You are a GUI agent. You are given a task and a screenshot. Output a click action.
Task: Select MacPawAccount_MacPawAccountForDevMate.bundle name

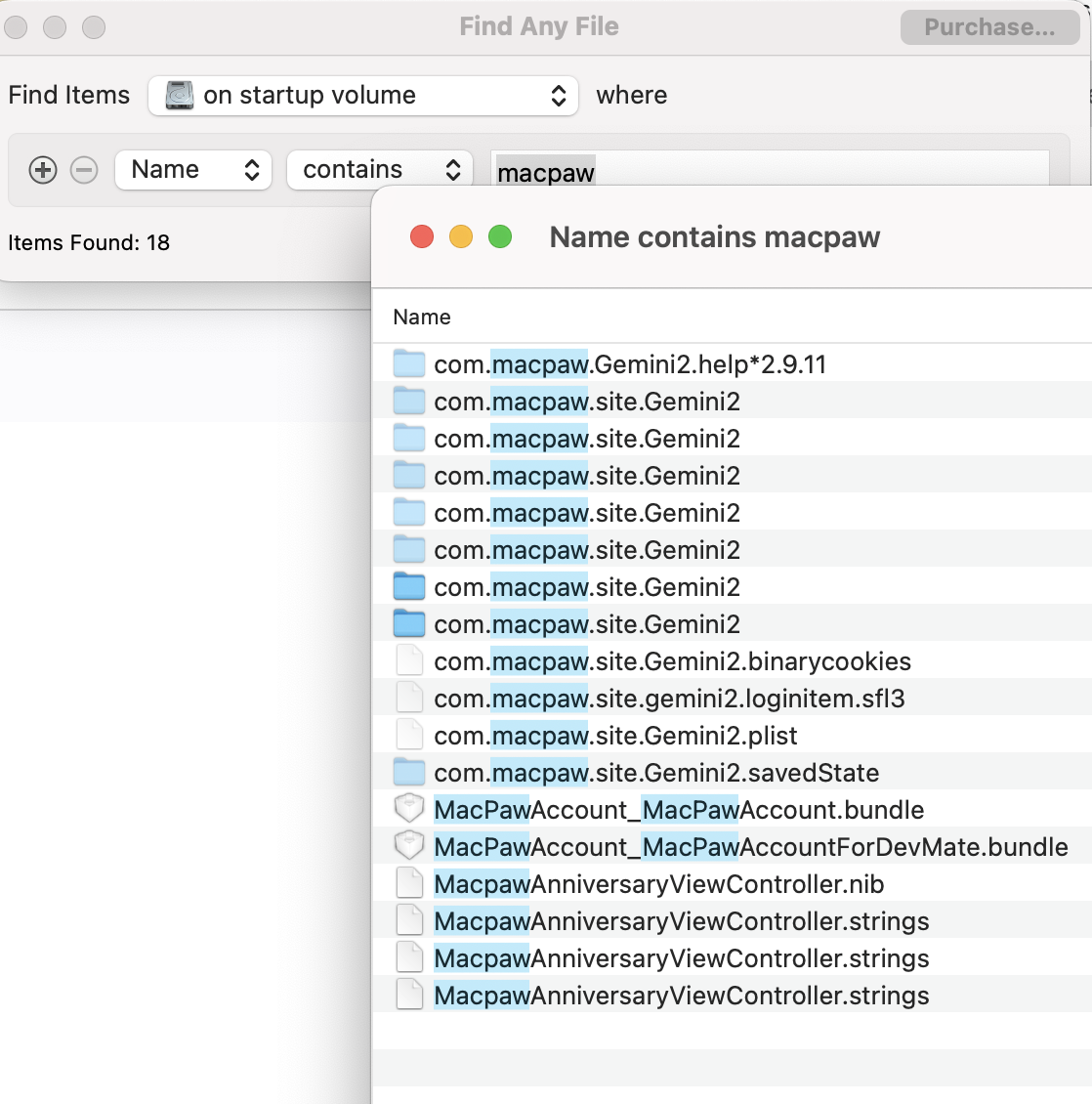[750, 847]
